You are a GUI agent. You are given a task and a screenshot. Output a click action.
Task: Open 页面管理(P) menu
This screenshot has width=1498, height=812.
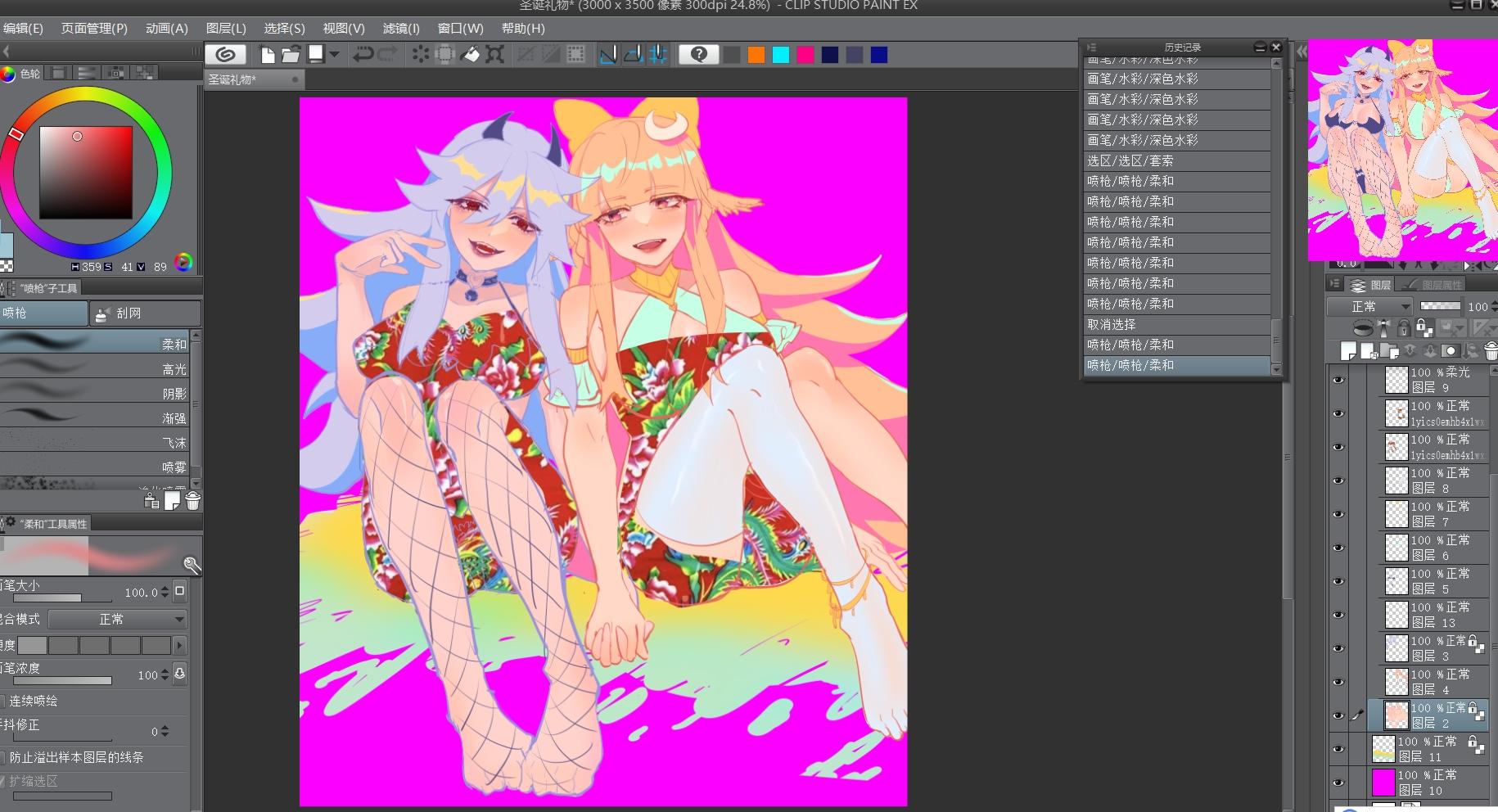coord(94,28)
